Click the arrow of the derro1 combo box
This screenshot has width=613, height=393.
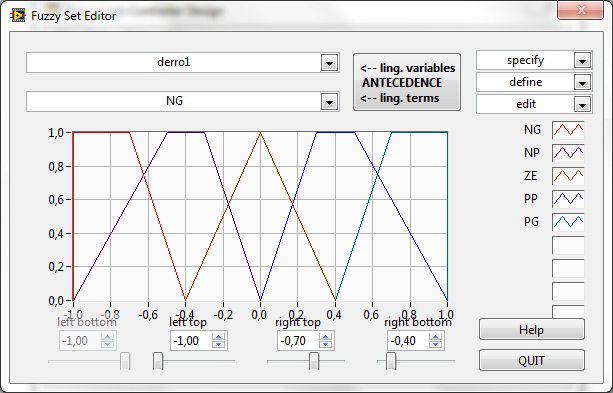coord(330,63)
